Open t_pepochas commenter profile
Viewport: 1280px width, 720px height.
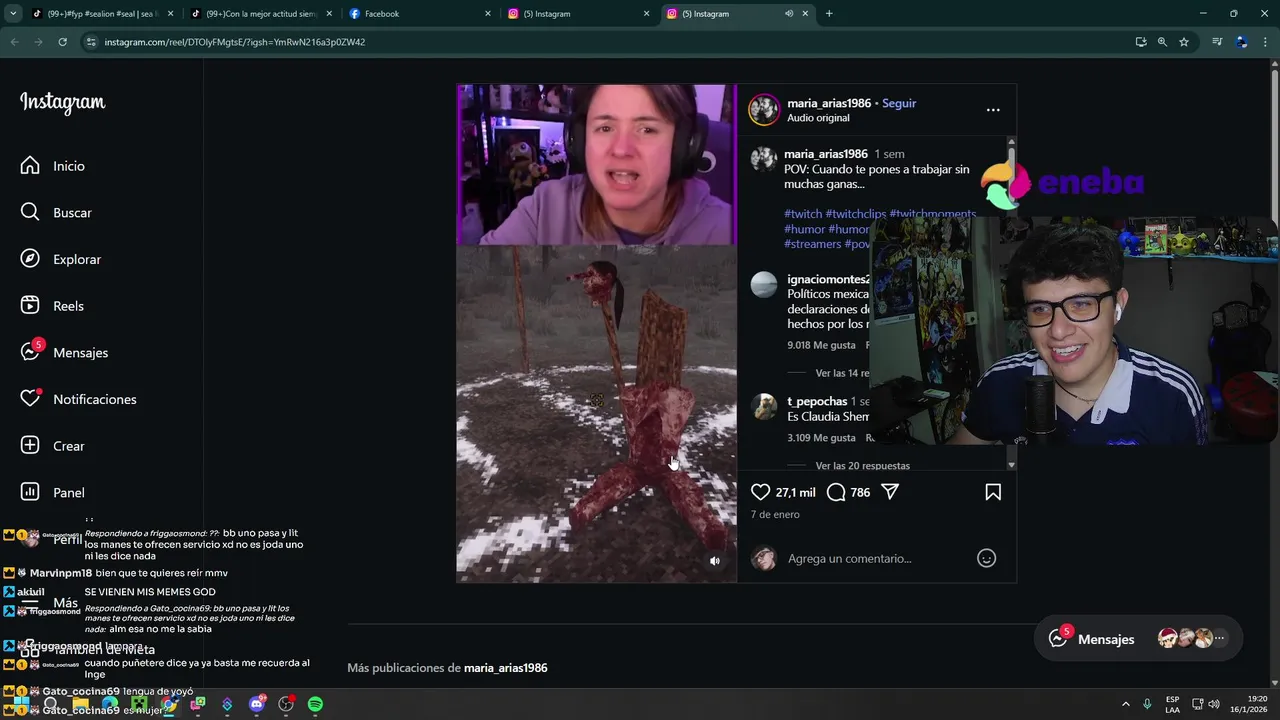tap(817, 401)
